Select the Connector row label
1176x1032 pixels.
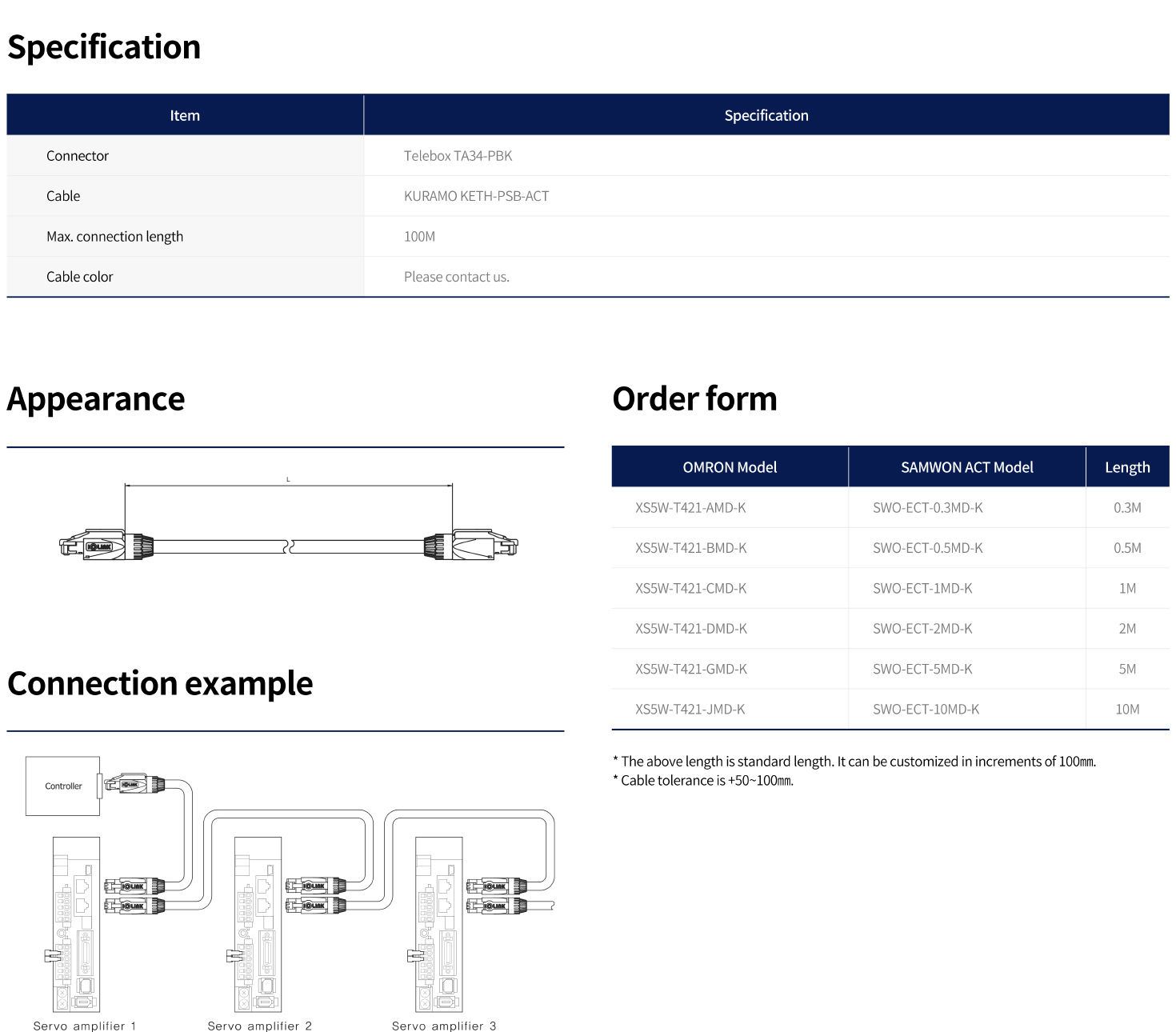(78, 156)
